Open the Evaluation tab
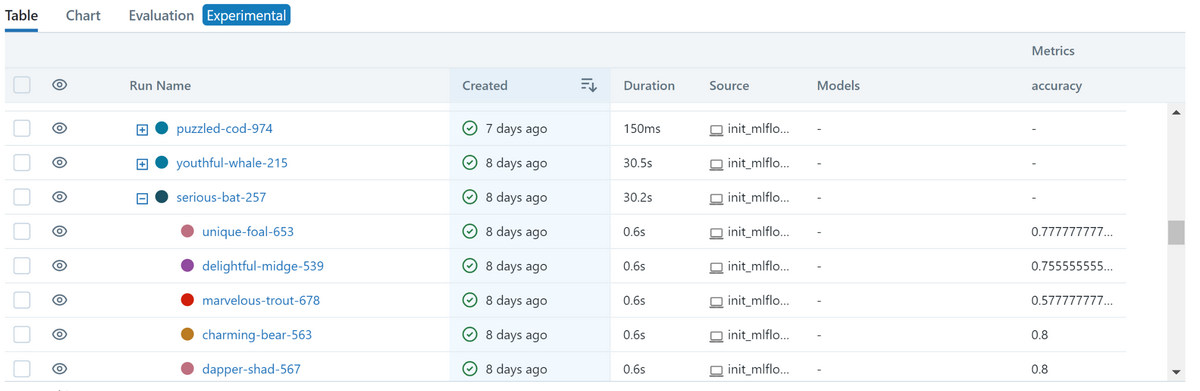The height and width of the screenshot is (391, 1200). click(x=161, y=16)
